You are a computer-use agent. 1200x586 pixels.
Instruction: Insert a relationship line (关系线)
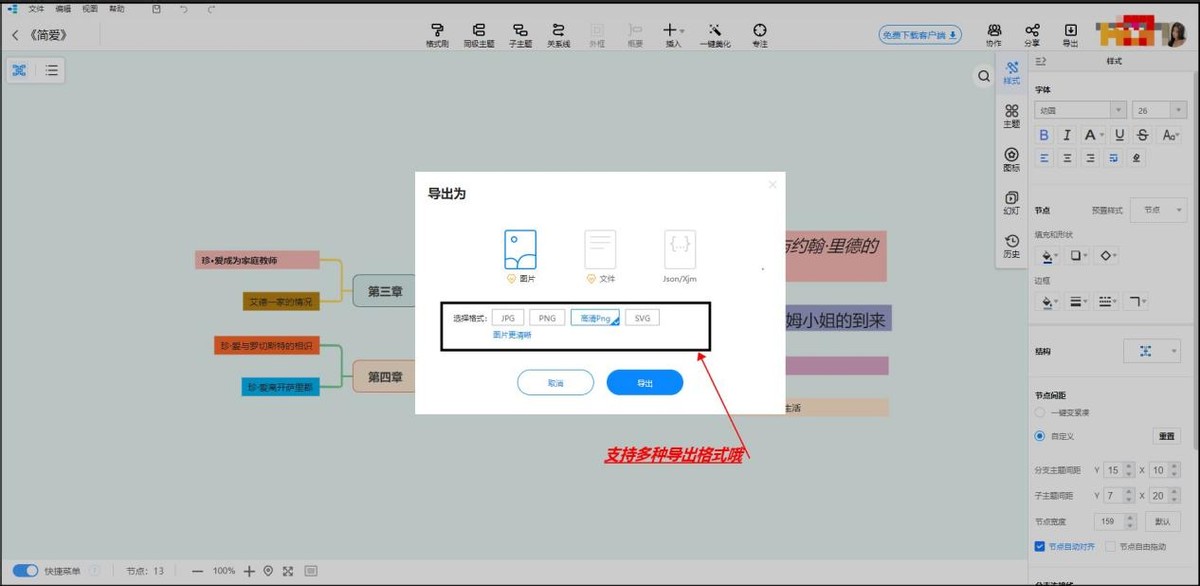[x=558, y=35]
